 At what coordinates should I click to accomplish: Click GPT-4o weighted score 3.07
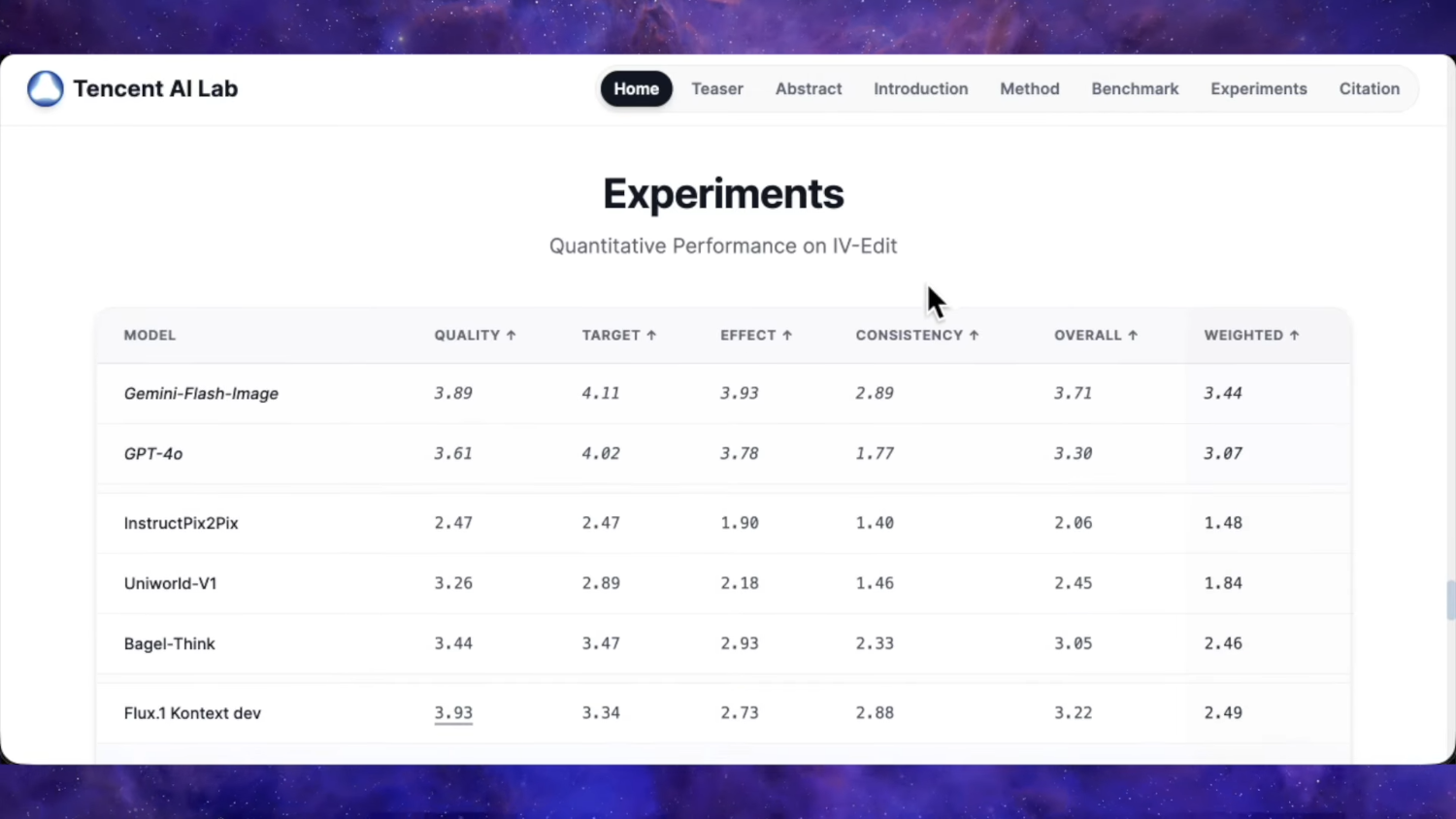coord(1223,453)
